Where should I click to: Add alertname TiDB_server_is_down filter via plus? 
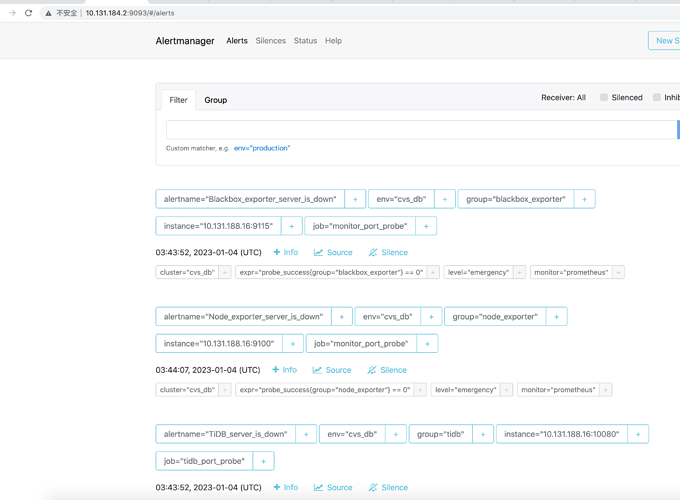click(x=306, y=434)
